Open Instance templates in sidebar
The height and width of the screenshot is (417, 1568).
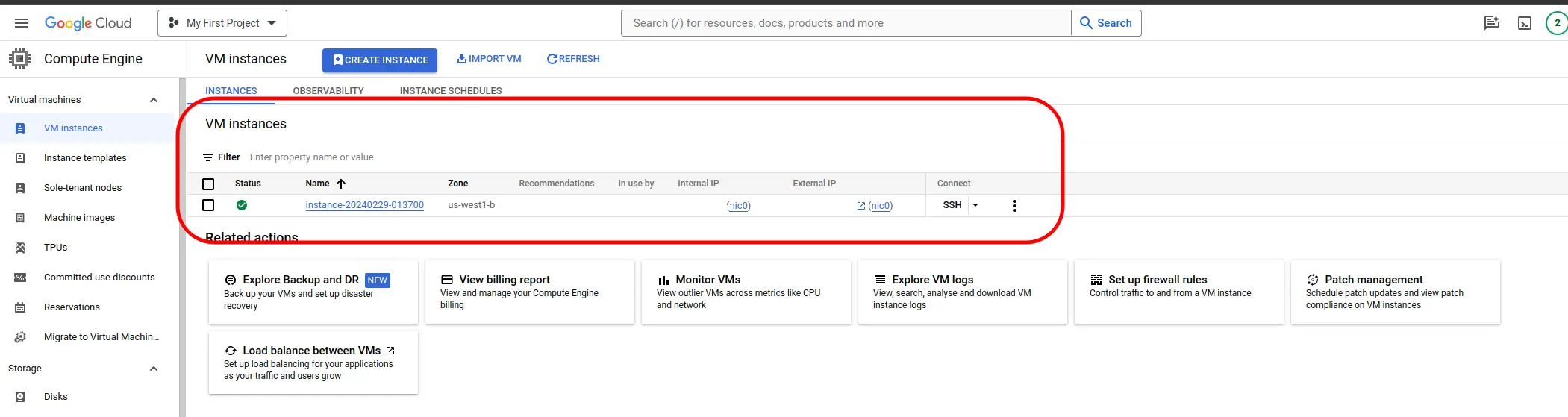85,158
